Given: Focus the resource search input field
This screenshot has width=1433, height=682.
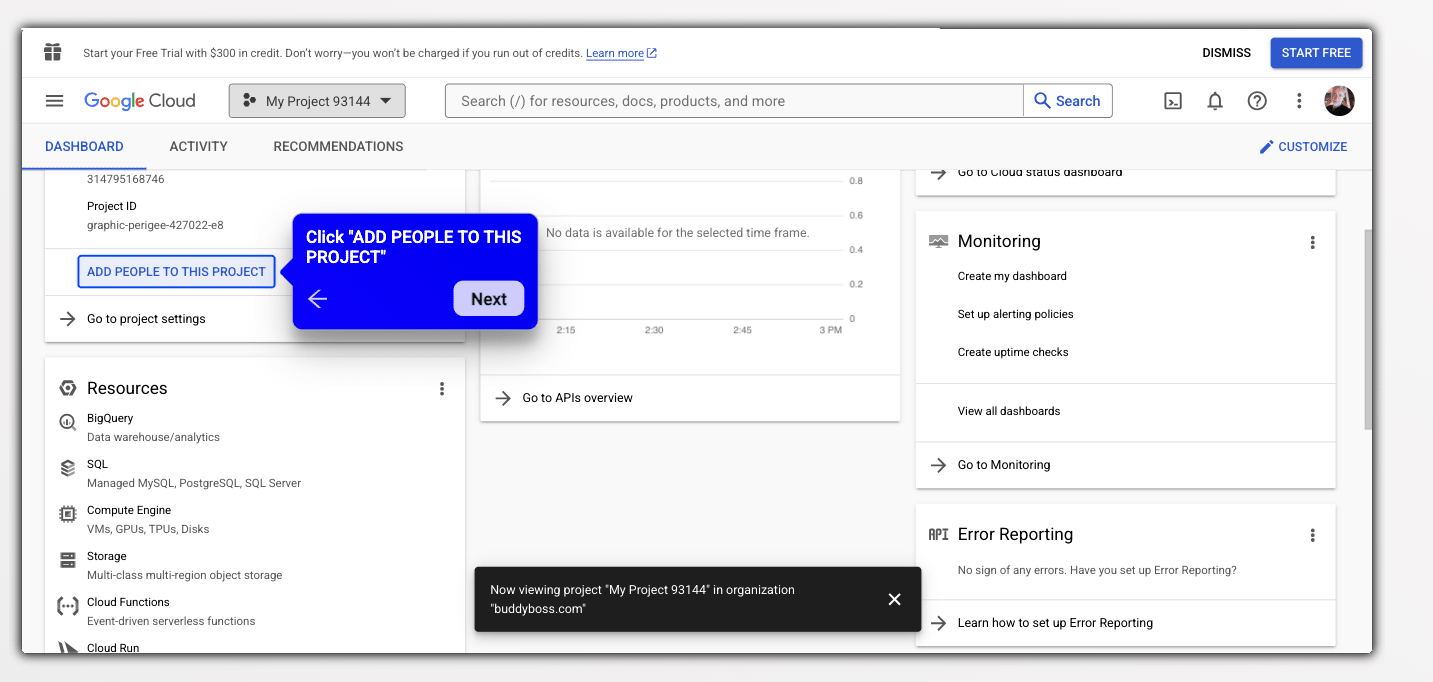Looking at the screenshot, I should [x=734, y=101].
